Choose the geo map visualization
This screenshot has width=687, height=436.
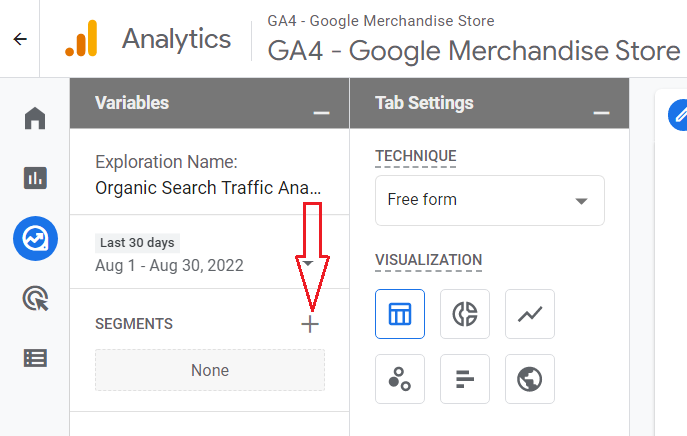click(x=530, y=379)
